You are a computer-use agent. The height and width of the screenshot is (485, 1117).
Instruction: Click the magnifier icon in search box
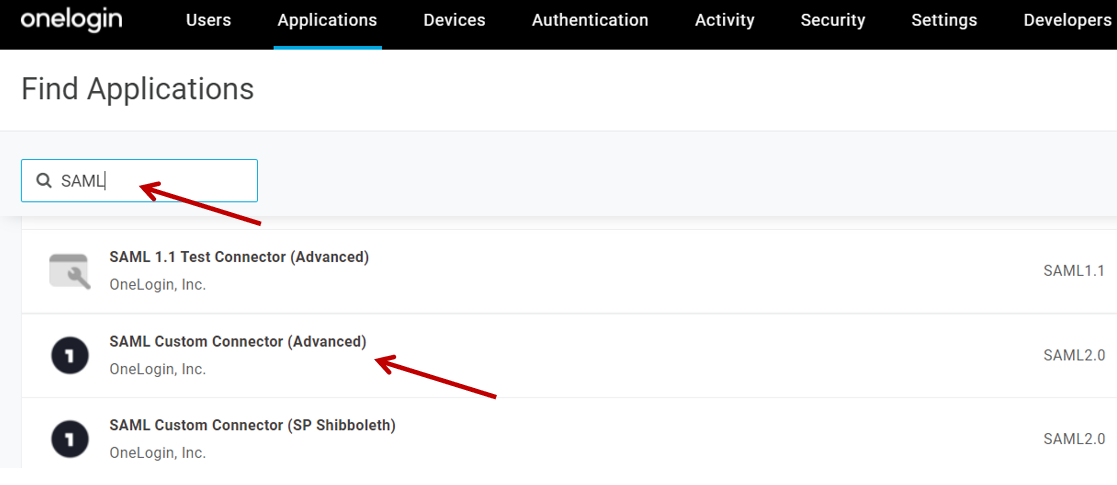pyautogui.click(x=44, y=181)
